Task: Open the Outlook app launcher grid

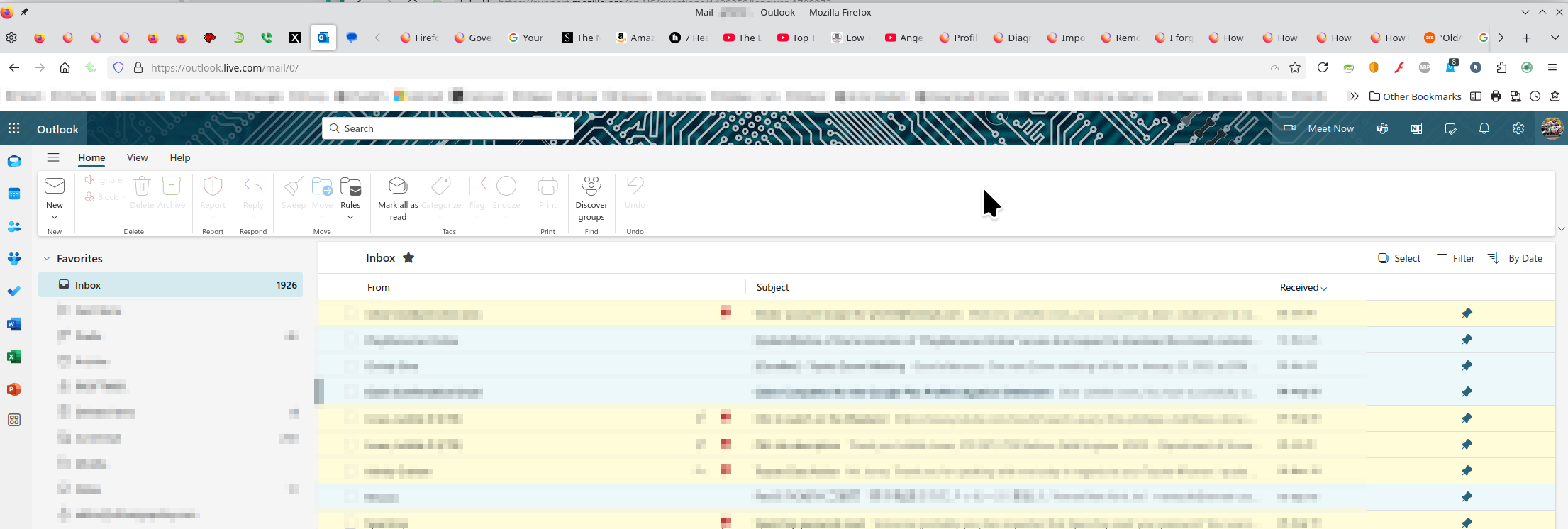Action: pyautogui.click(x=14, y=128)
